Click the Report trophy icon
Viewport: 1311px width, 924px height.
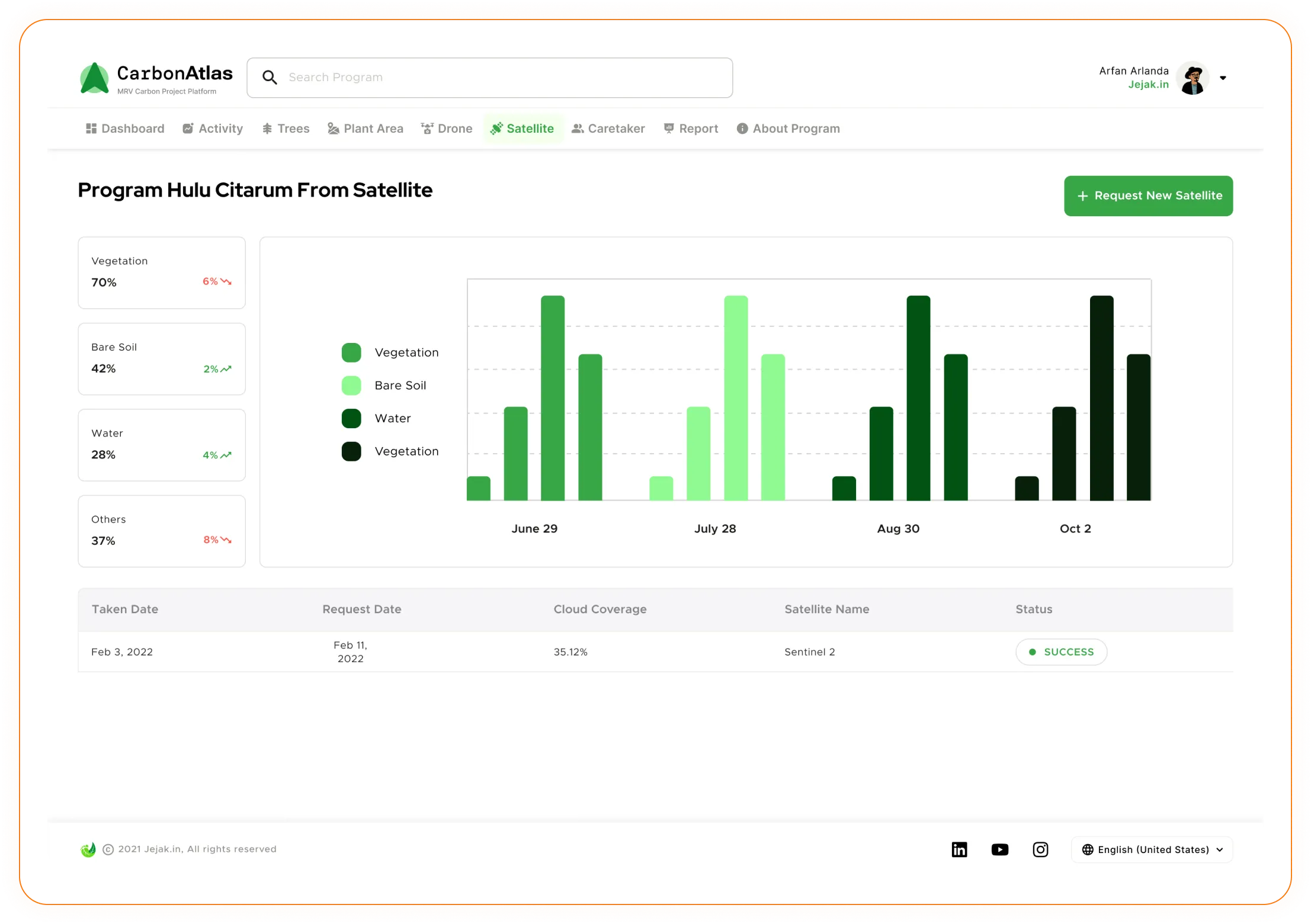(668, 128)
